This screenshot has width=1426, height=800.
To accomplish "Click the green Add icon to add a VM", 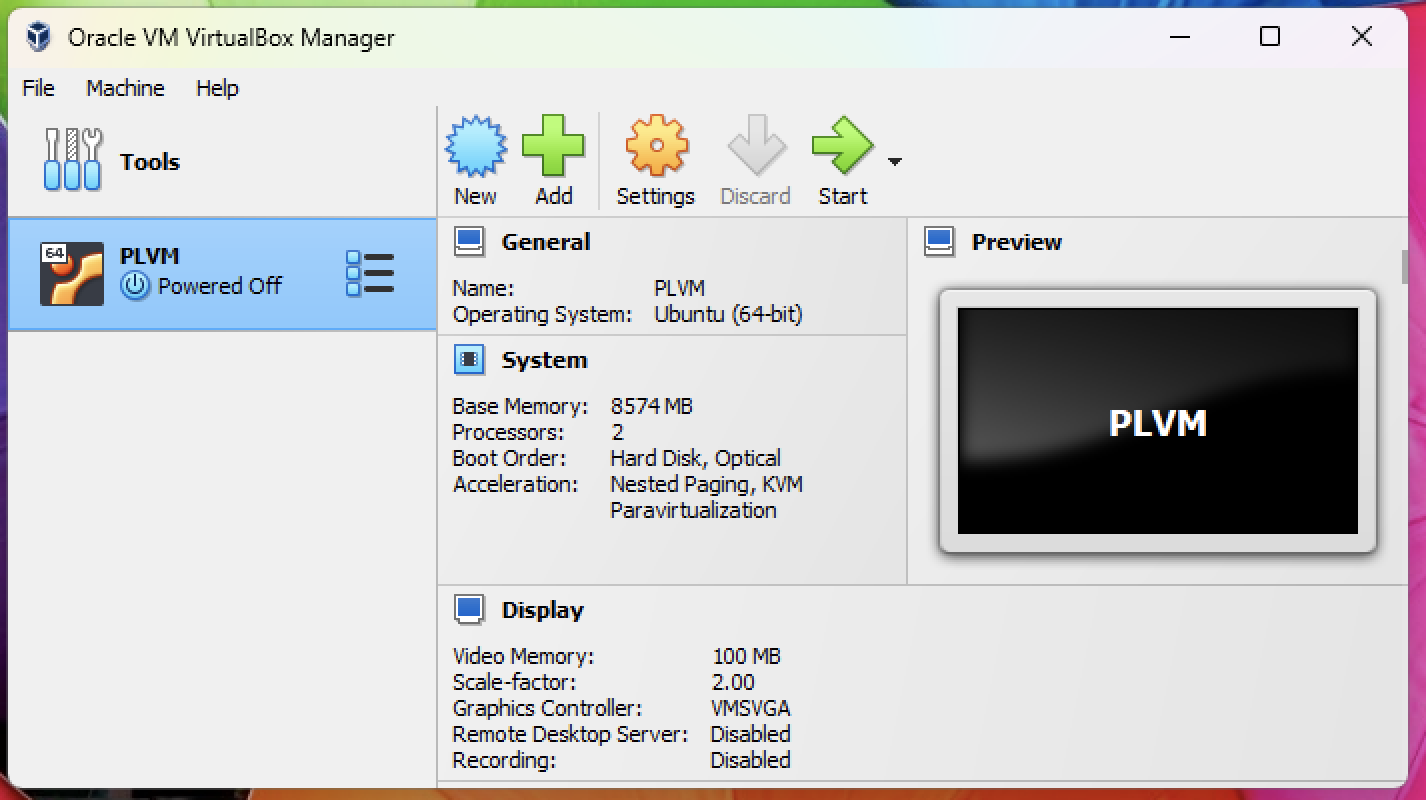I will point(555,145).
